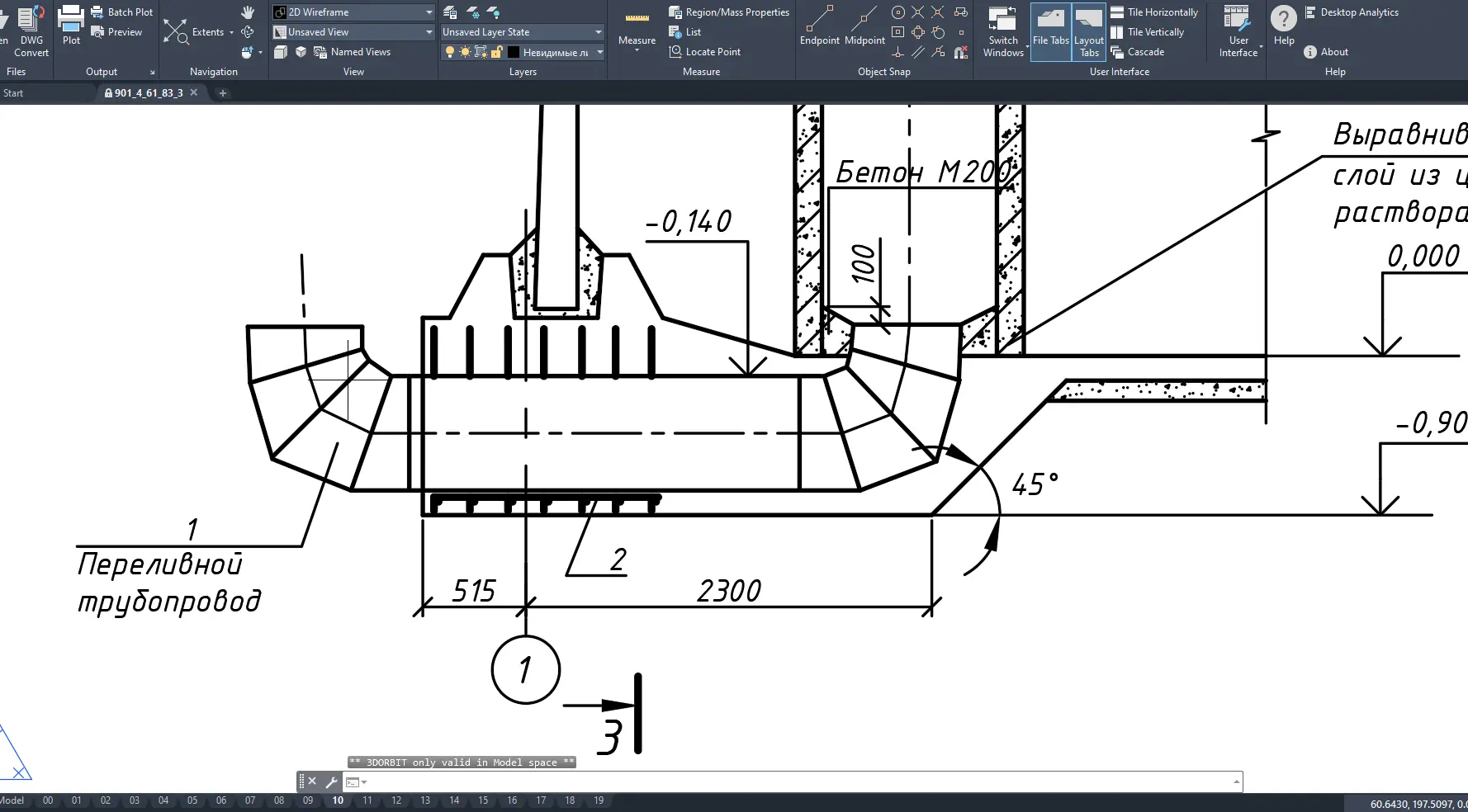Click the Batch Plot icon
Screen dimensions: 1468x812
(x=97, y=12)
